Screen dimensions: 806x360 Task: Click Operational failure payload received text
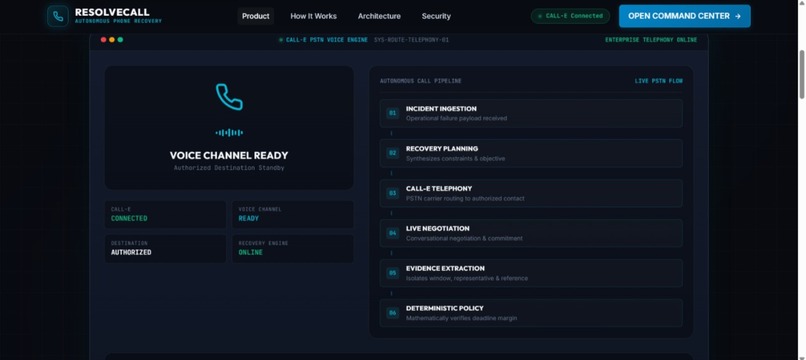click(x=456, y=118)
